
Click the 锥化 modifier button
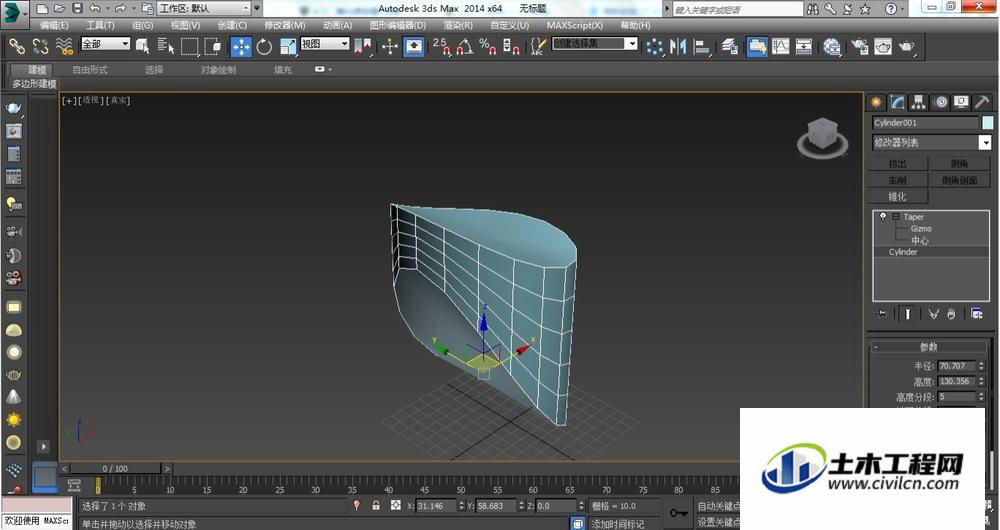[x=897, y=196]
